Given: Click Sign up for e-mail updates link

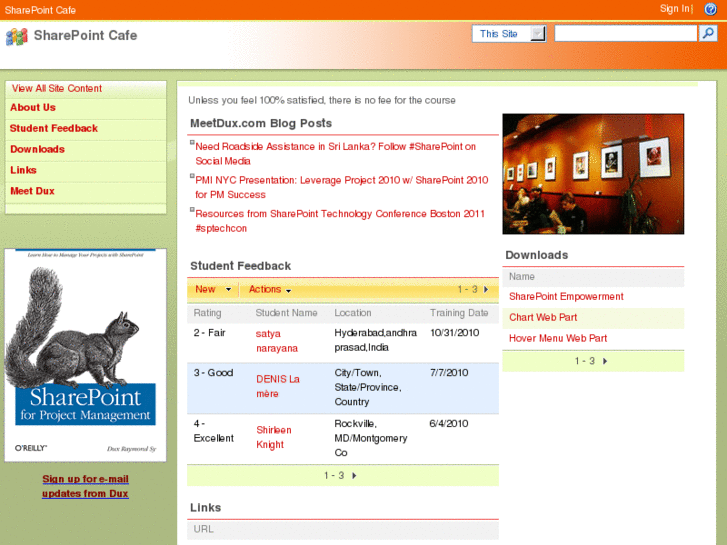Looking at the screenshot, I should pyautogui.click(x=85, y=486).
